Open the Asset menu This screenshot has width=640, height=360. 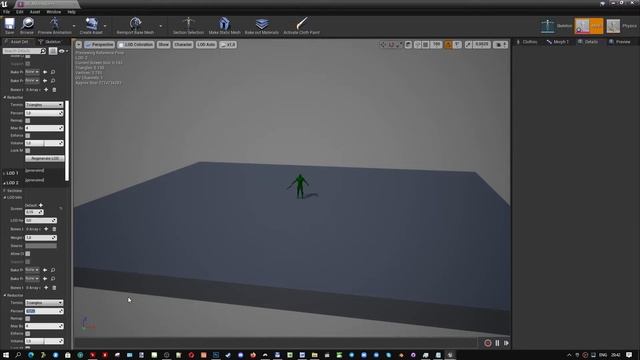pyautogui.click(x=35, y=12)
